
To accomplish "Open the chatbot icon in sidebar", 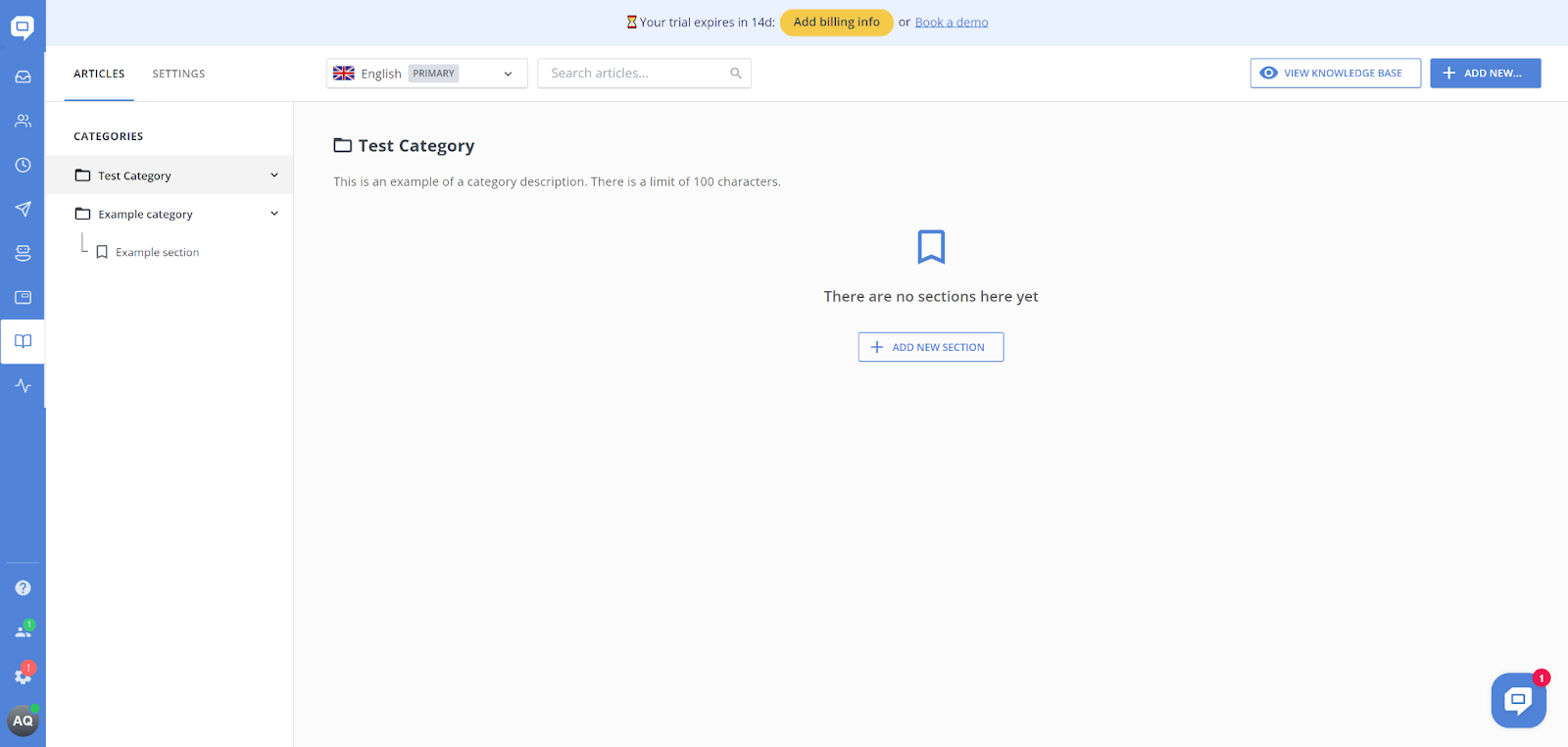I will [23, 253].
